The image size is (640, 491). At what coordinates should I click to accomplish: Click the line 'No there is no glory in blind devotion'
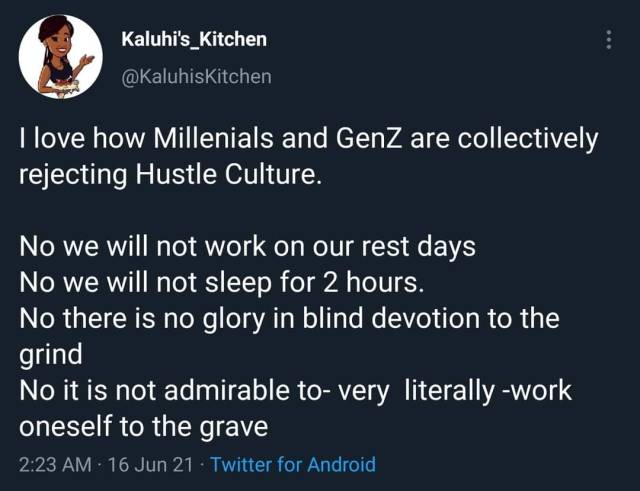(x=289, y=319)
